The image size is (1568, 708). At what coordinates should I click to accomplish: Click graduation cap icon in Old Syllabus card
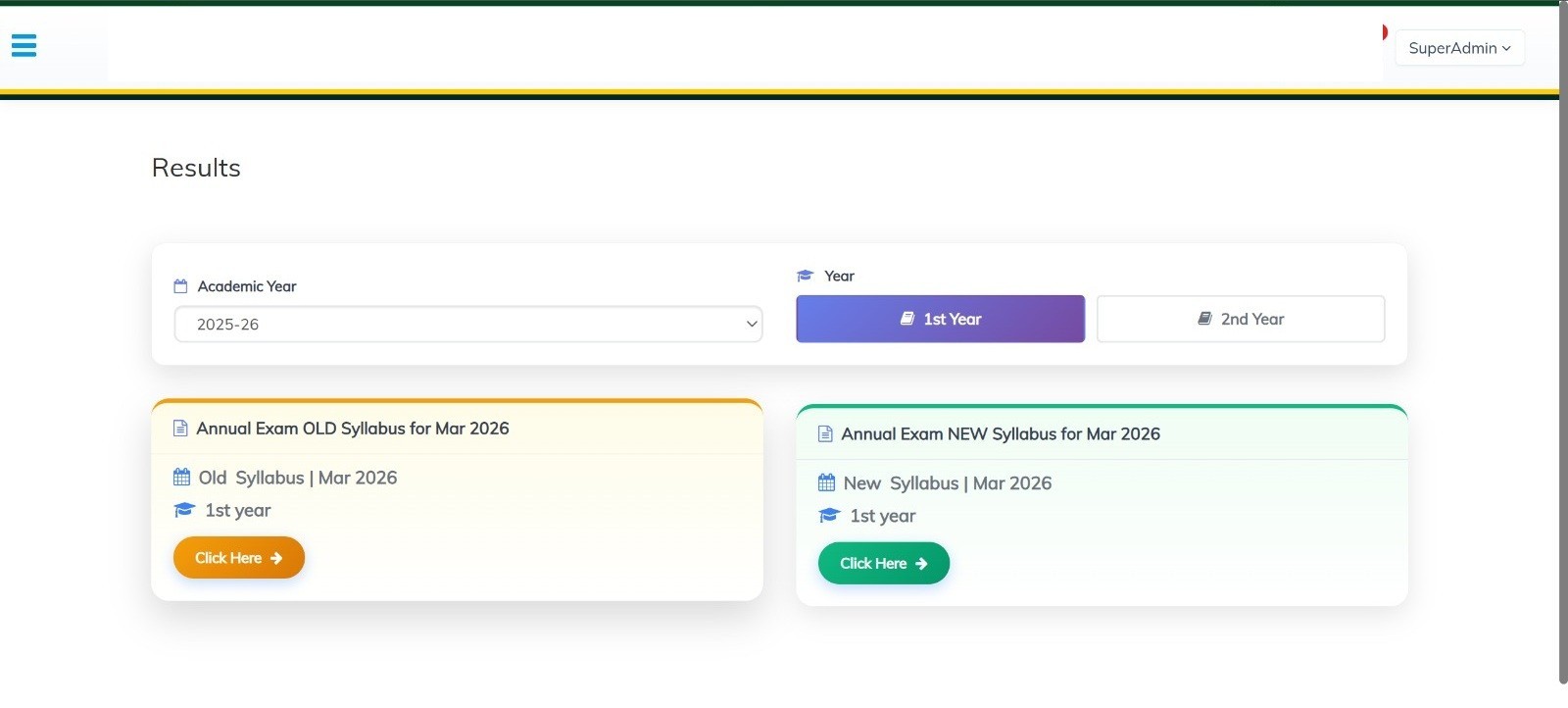coord(184,510)
